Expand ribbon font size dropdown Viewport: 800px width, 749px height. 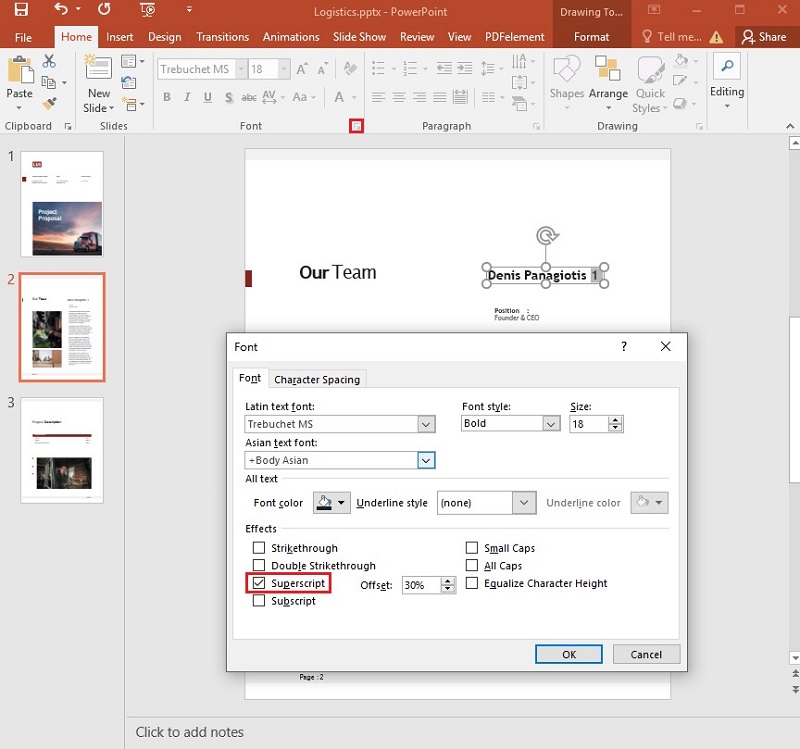pos(284,69)
